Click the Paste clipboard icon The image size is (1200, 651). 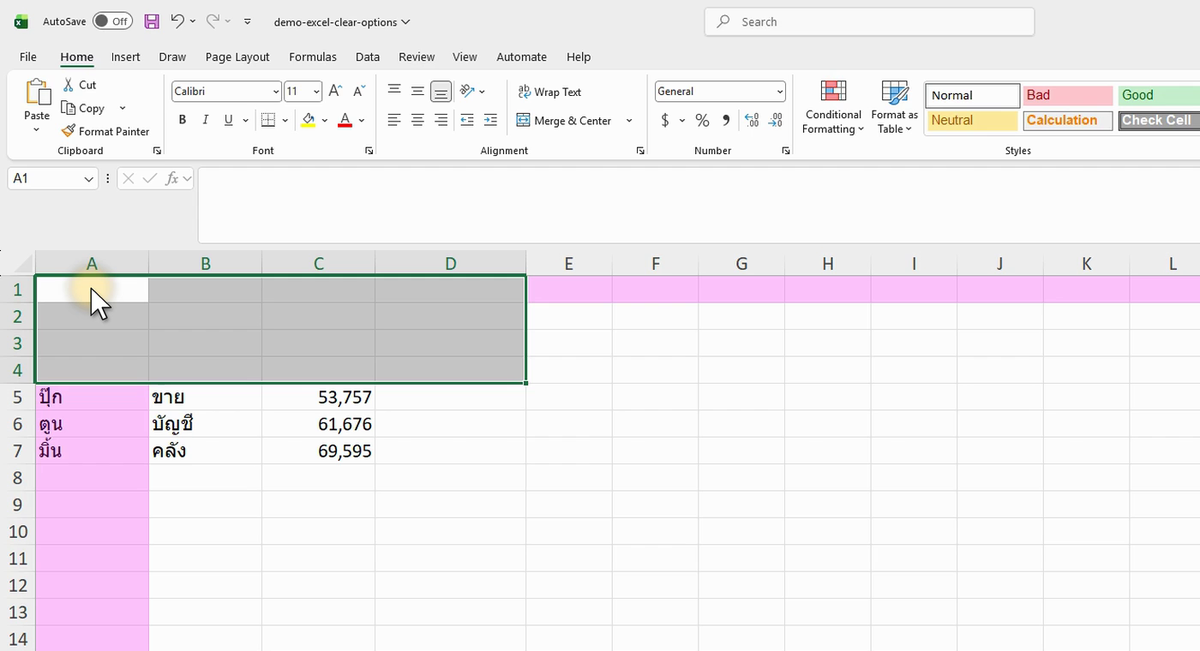click(37, 93)
